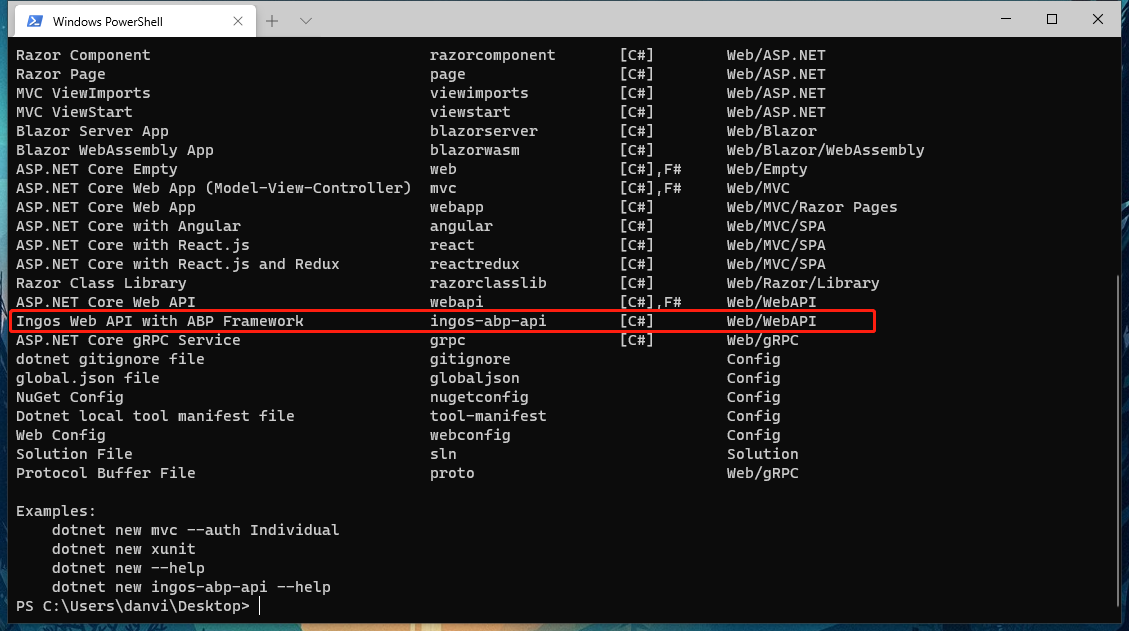Click the 'Solution File' template name
The image size is (1129, 631).
(74, 454)
